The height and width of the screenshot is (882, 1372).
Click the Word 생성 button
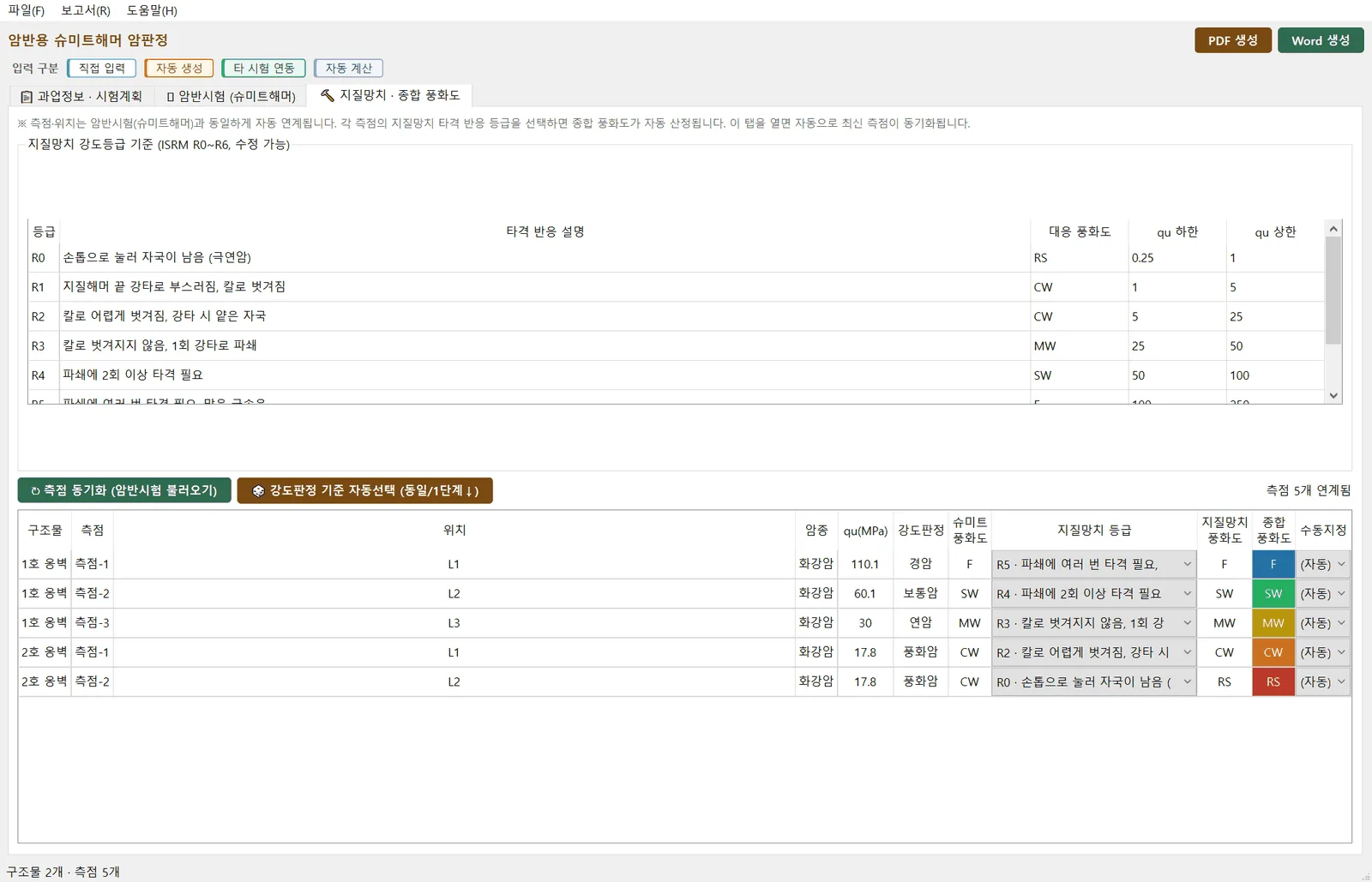[1321, 40]
